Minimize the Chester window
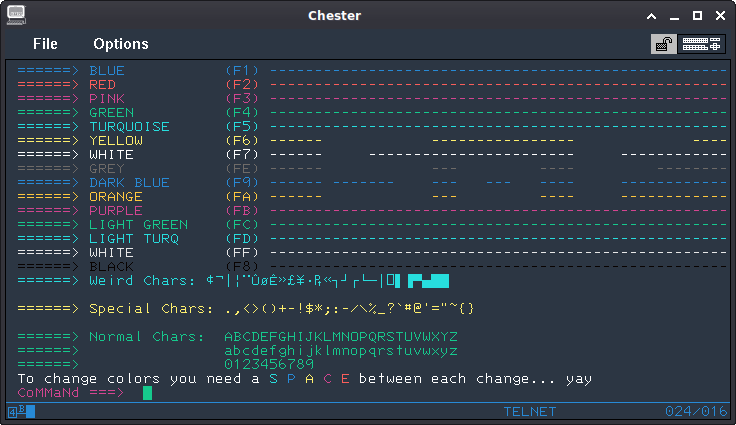The width and height of the screenshot is (736, 425). (675, 16)
